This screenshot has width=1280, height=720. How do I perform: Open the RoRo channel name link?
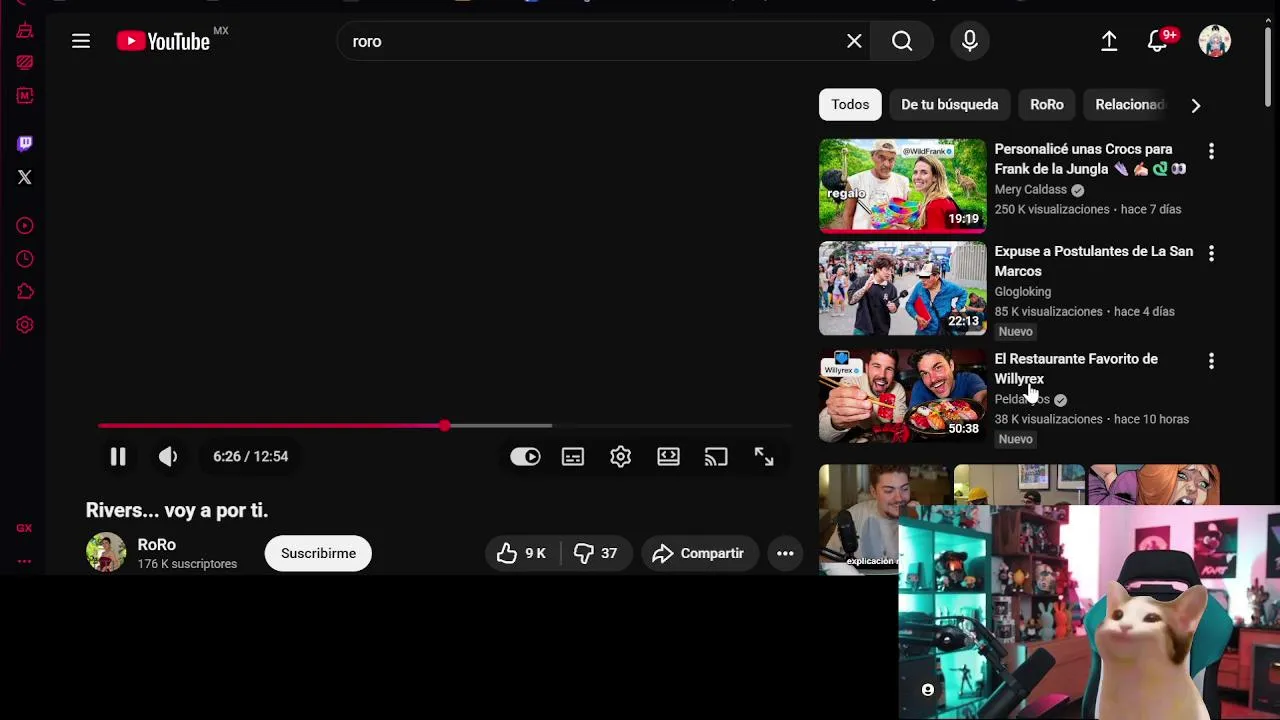[157, 544]
